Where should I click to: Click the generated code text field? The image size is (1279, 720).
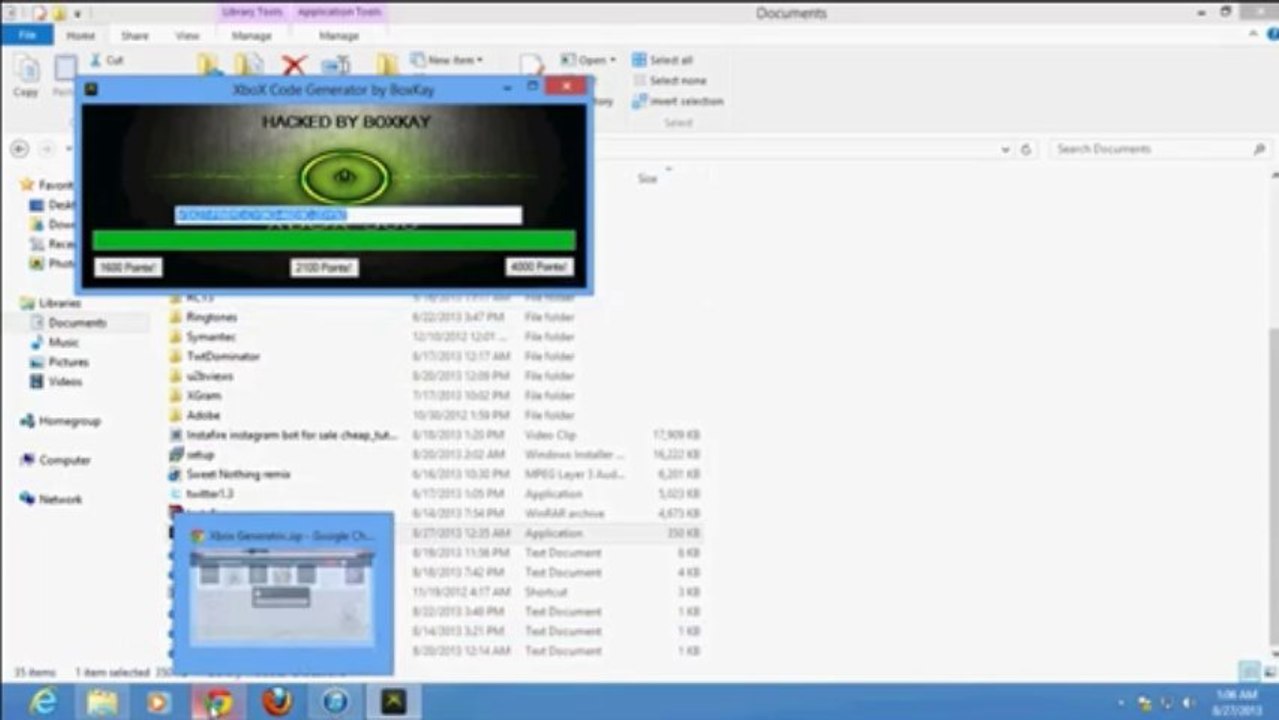pyautogui.click(x=348, y=215)
